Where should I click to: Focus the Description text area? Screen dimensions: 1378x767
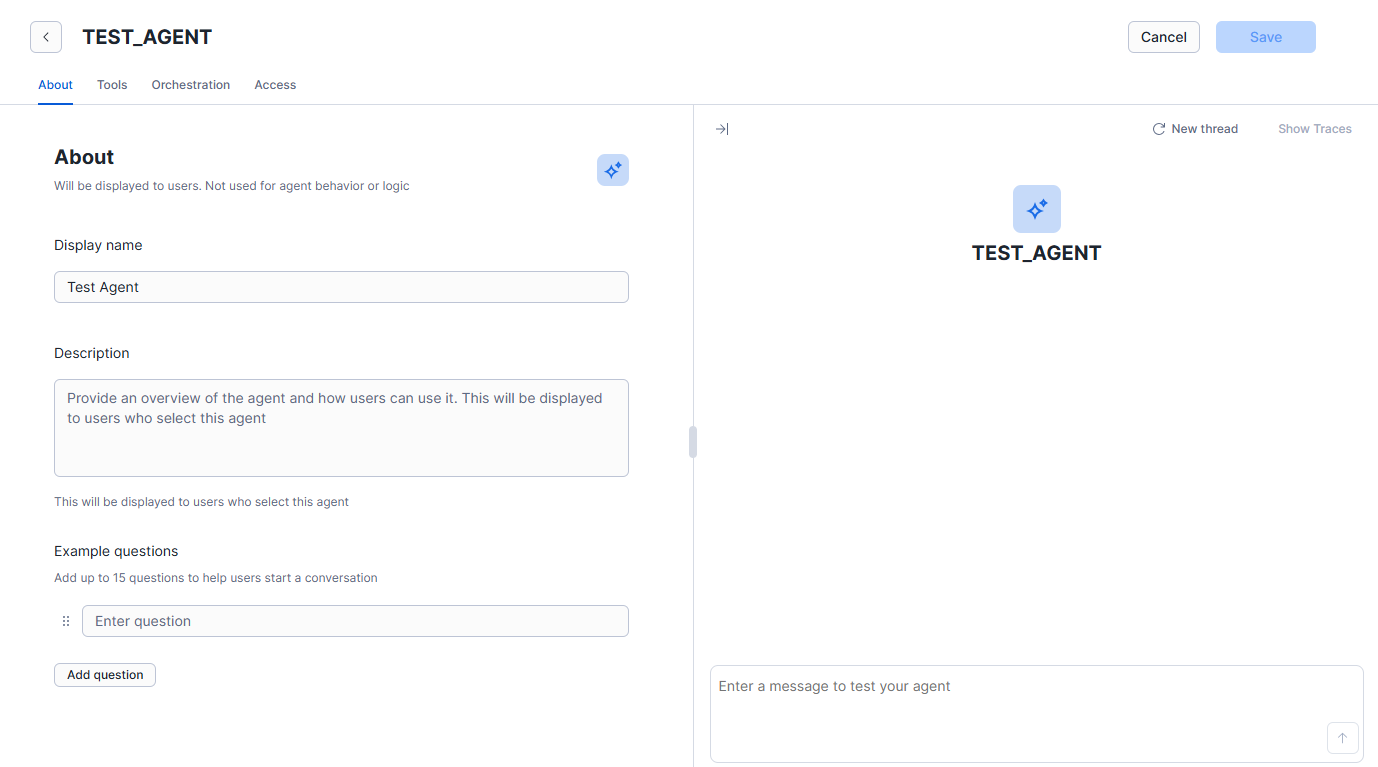[341, 428]
